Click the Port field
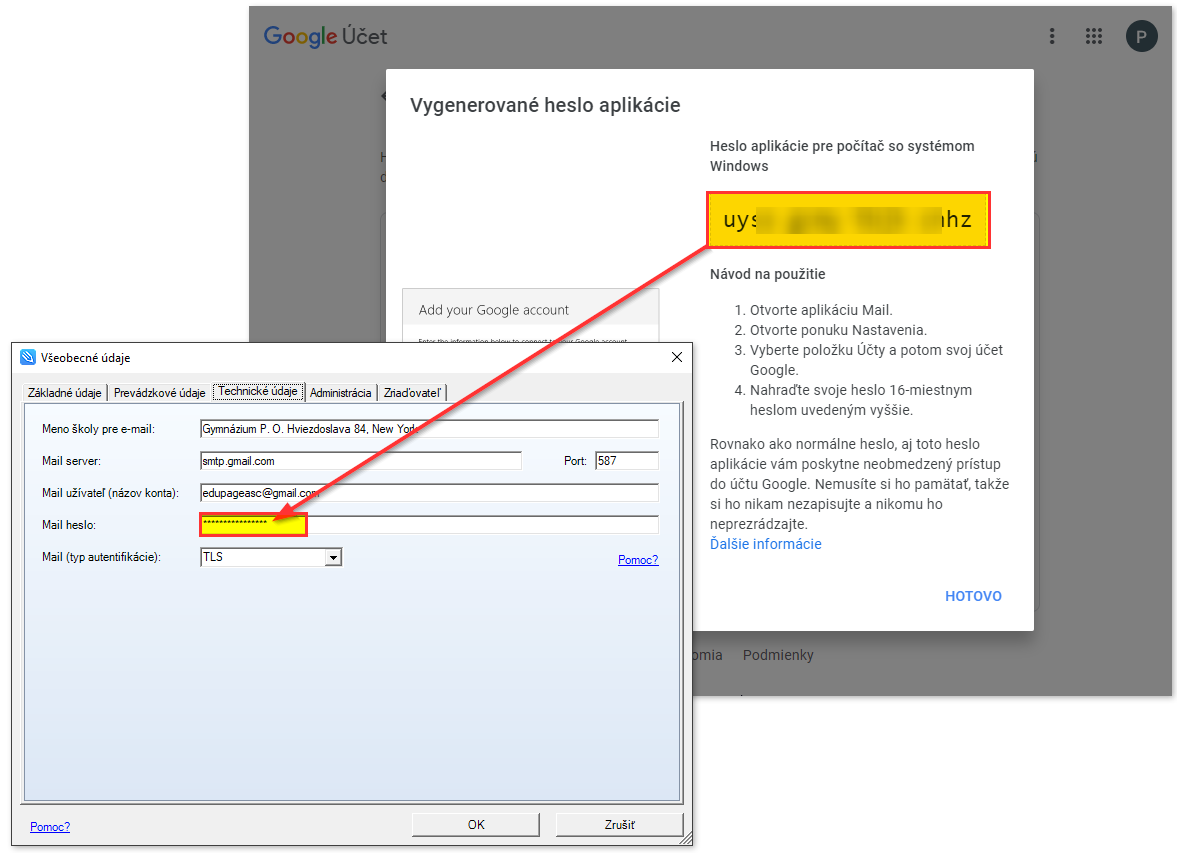 tap(627, 461)
